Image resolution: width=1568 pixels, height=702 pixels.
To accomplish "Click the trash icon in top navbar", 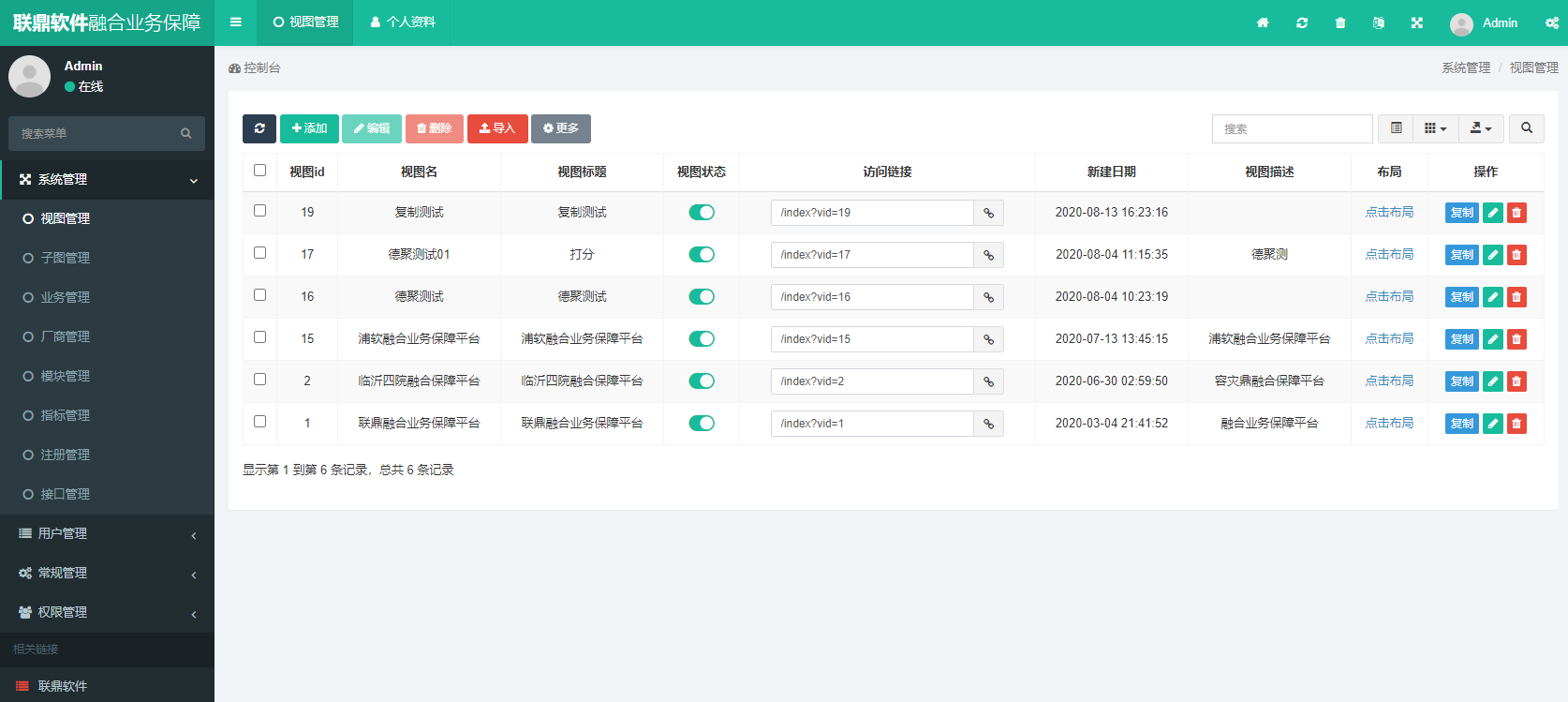I will 1340,22.
